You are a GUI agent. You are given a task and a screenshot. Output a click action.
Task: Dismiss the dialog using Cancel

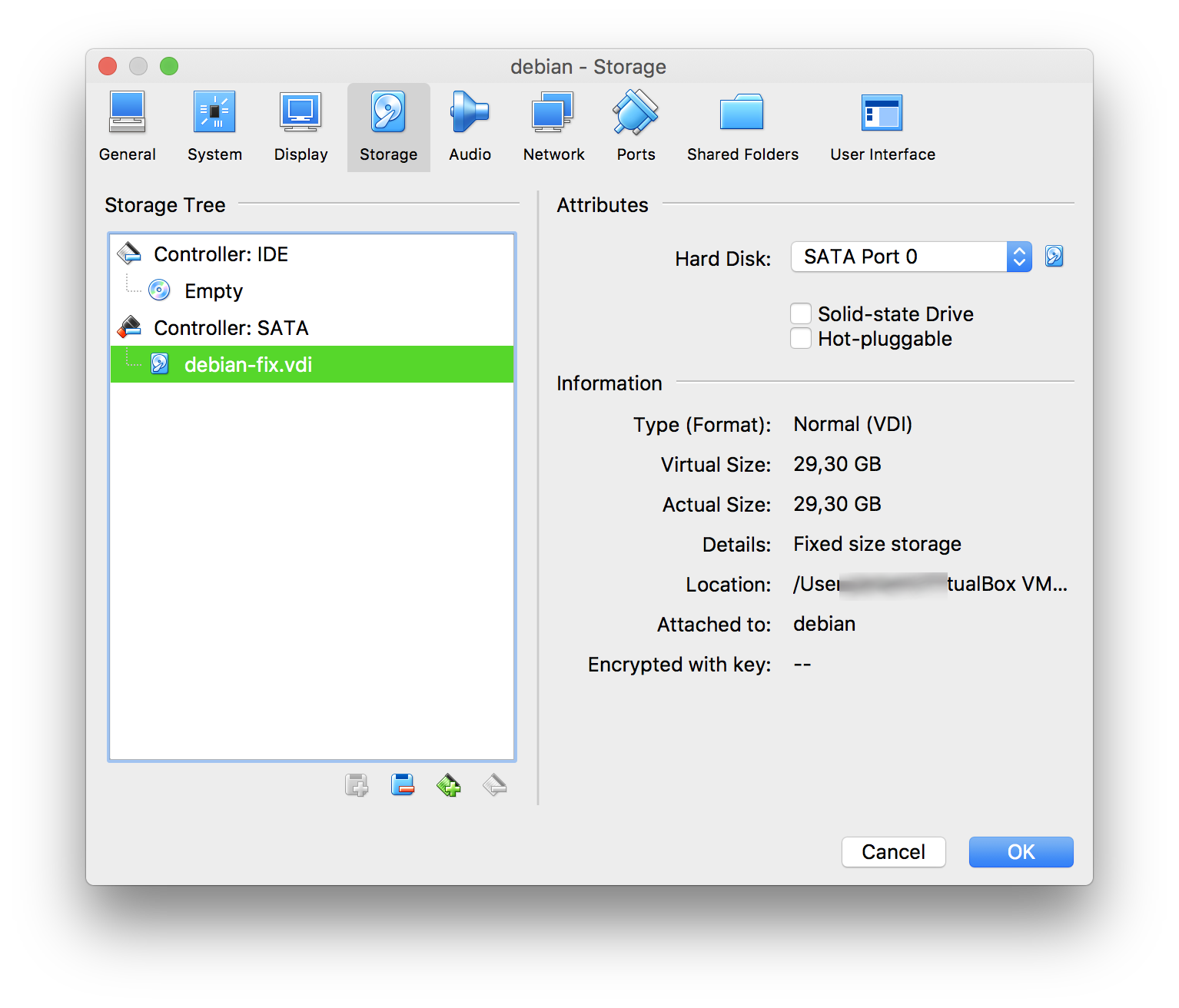click(893, 852)
